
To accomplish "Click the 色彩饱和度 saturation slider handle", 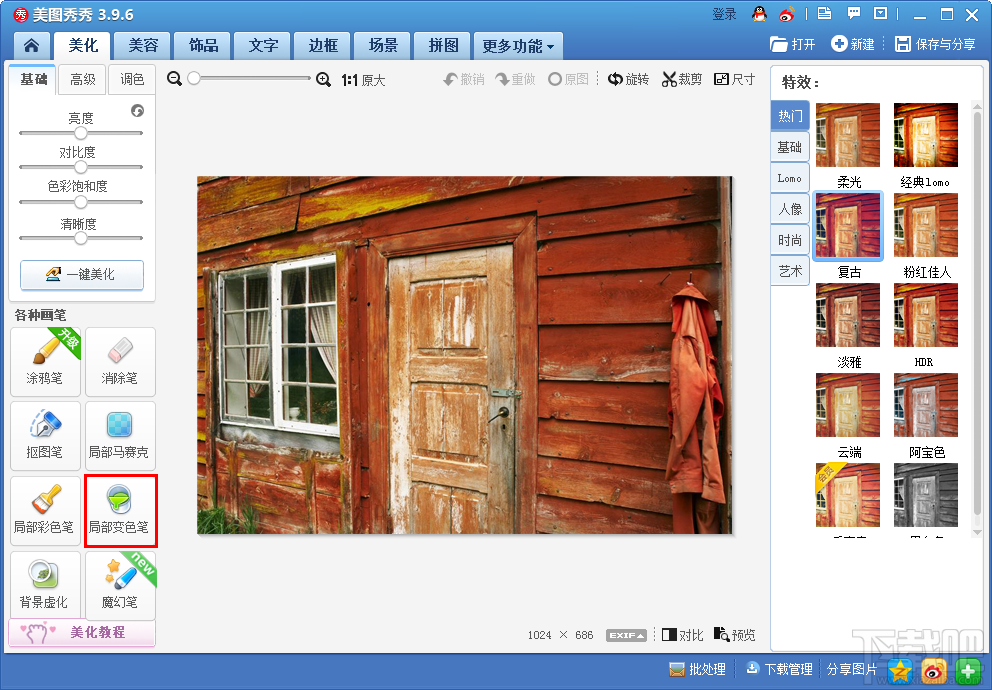I will [80, 202].
